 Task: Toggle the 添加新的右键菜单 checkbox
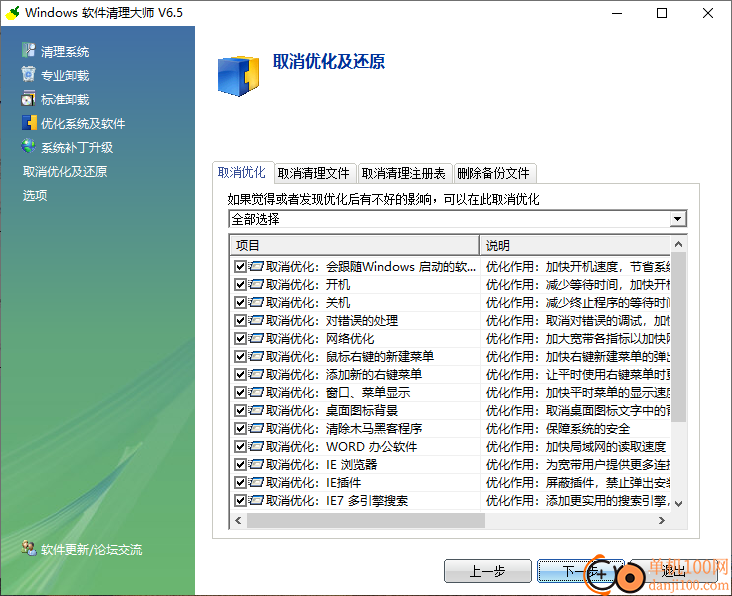click(x=240, y=374)
